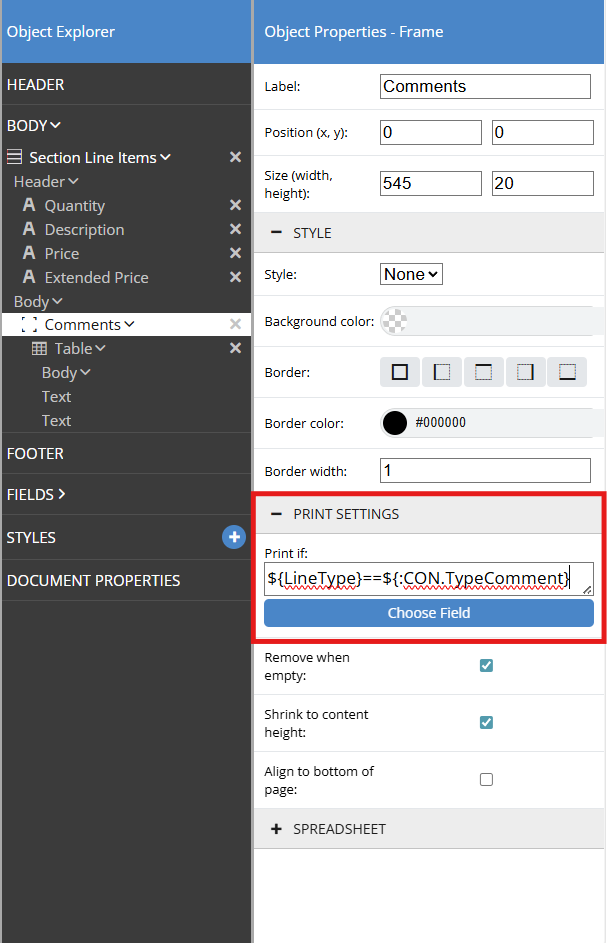Toggle the right border icon

pyautogui.click(x=526, y=372)
